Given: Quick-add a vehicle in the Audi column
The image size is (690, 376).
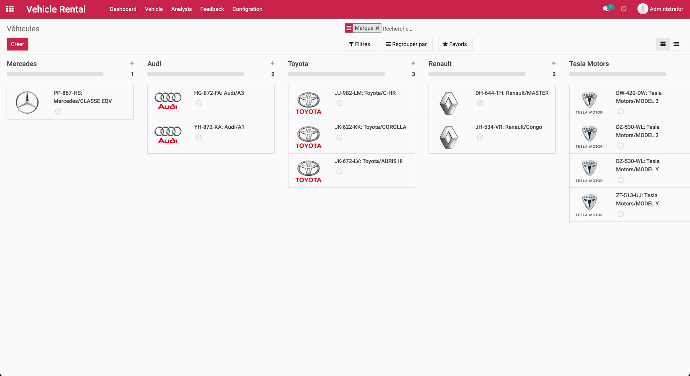Looking at the screenshot, I should pos(272,63).
